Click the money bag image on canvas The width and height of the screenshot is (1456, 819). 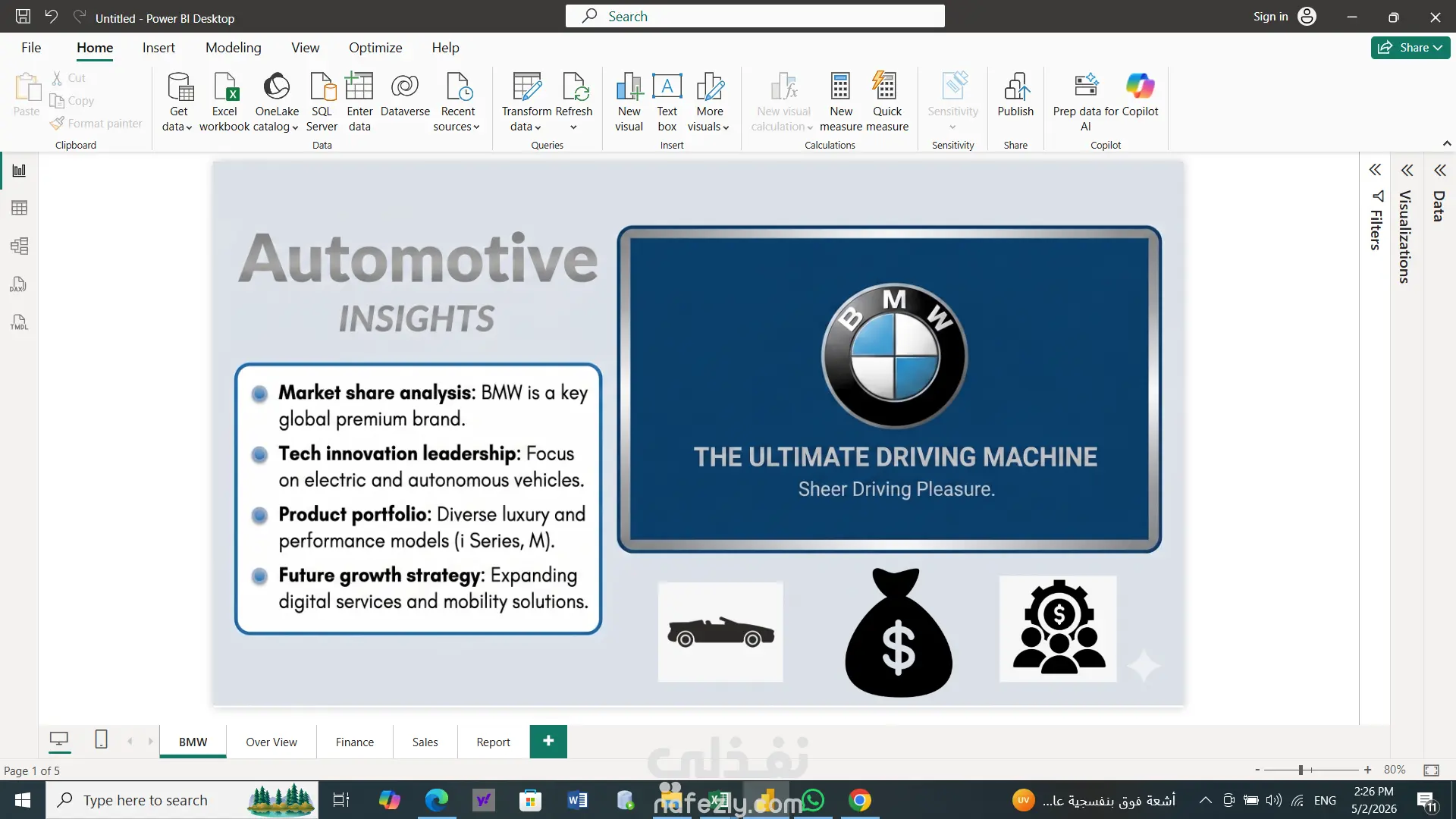click(x=899, y=632)
